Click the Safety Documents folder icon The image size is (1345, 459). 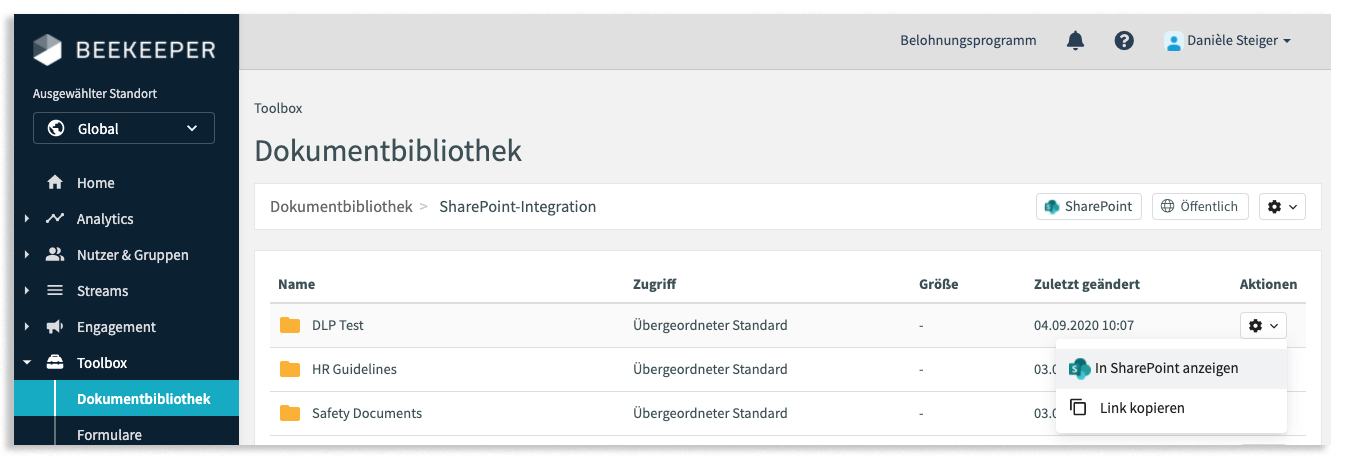(290, 413)
